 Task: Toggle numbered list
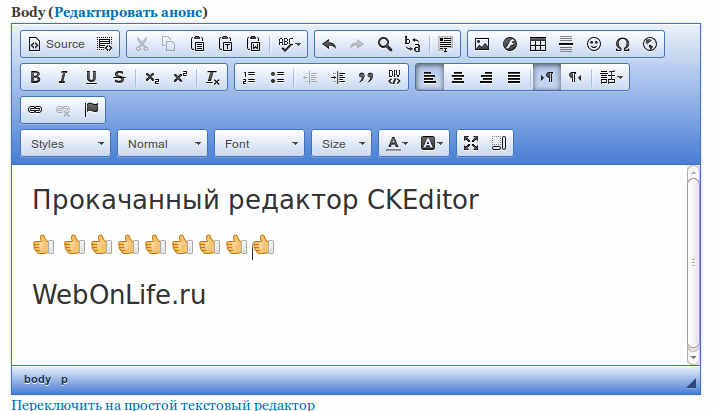pos(249,77)
